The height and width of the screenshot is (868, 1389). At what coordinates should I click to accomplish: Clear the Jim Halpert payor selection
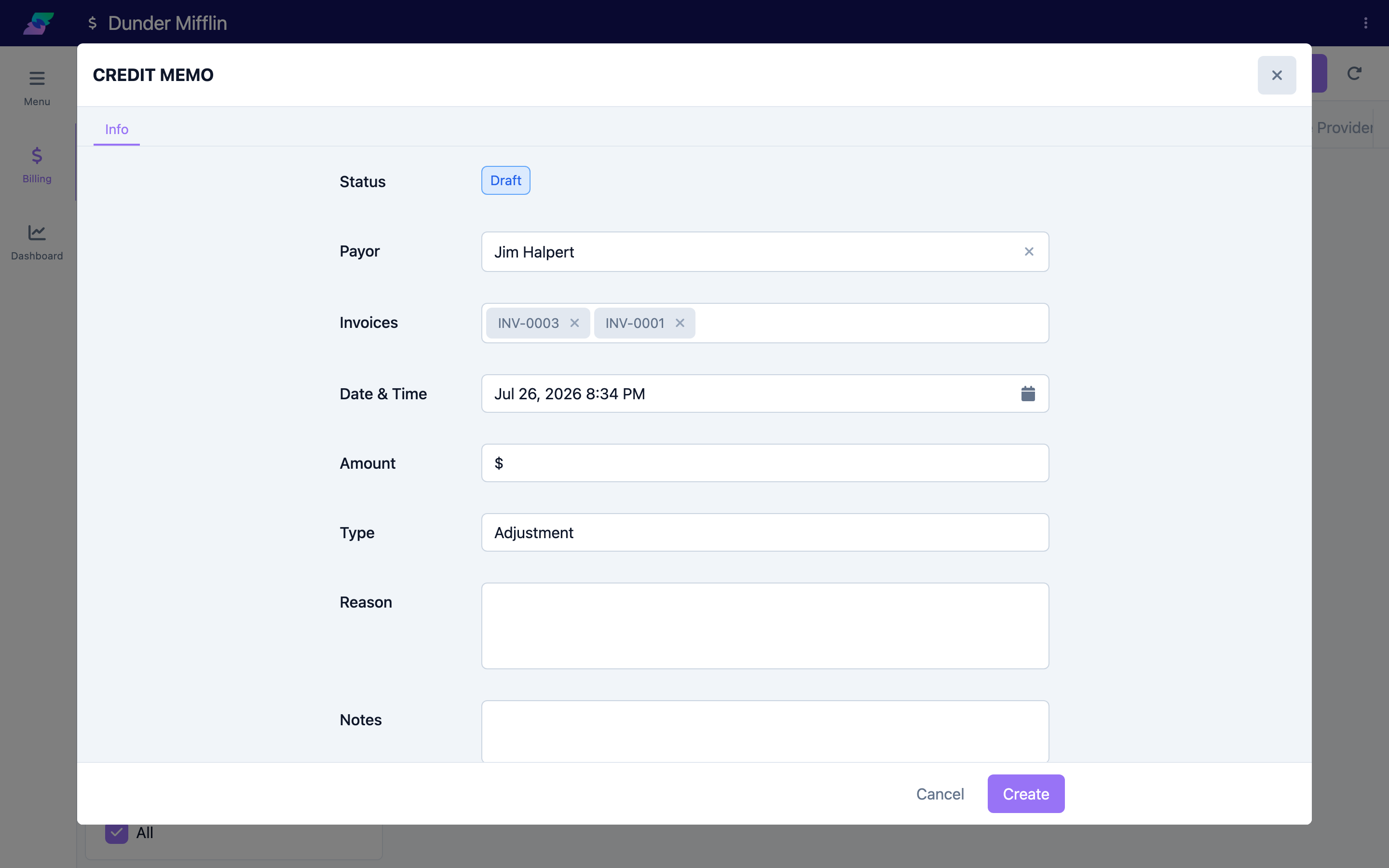1029,251
